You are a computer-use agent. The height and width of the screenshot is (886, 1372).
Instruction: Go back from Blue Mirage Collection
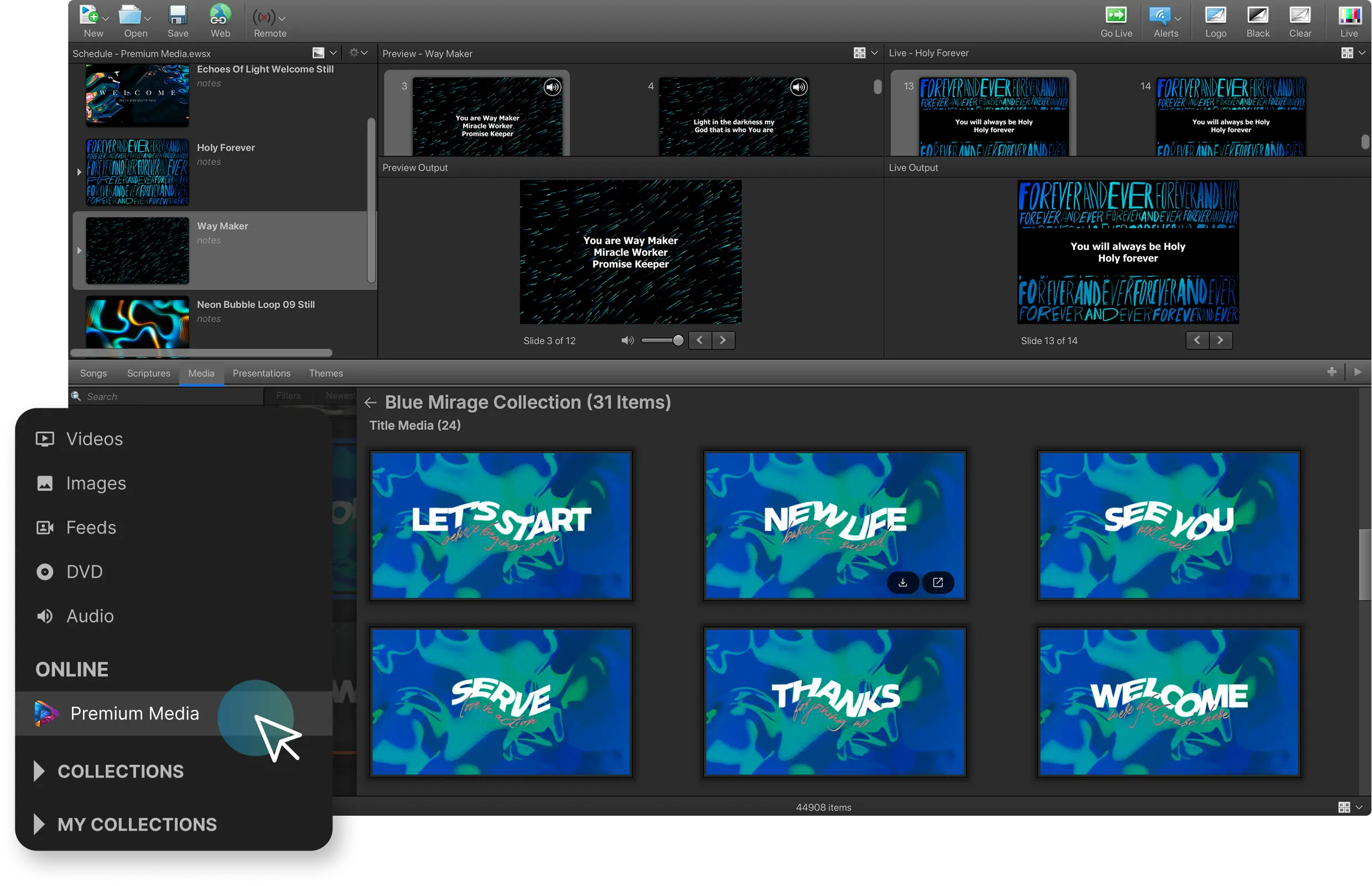[x=370, y=402]
